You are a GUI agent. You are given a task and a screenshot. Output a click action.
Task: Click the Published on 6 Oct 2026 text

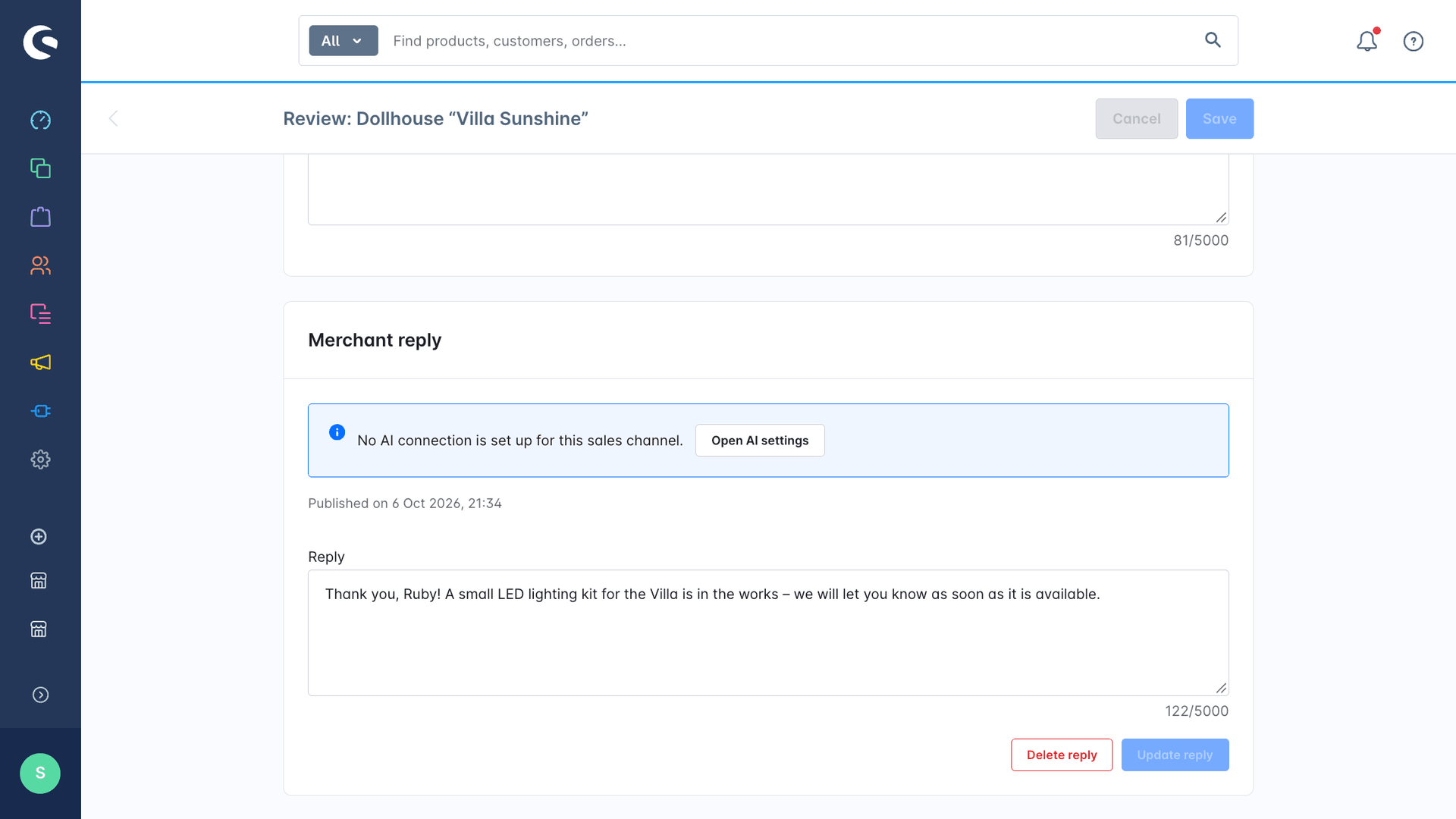[405, 504]
